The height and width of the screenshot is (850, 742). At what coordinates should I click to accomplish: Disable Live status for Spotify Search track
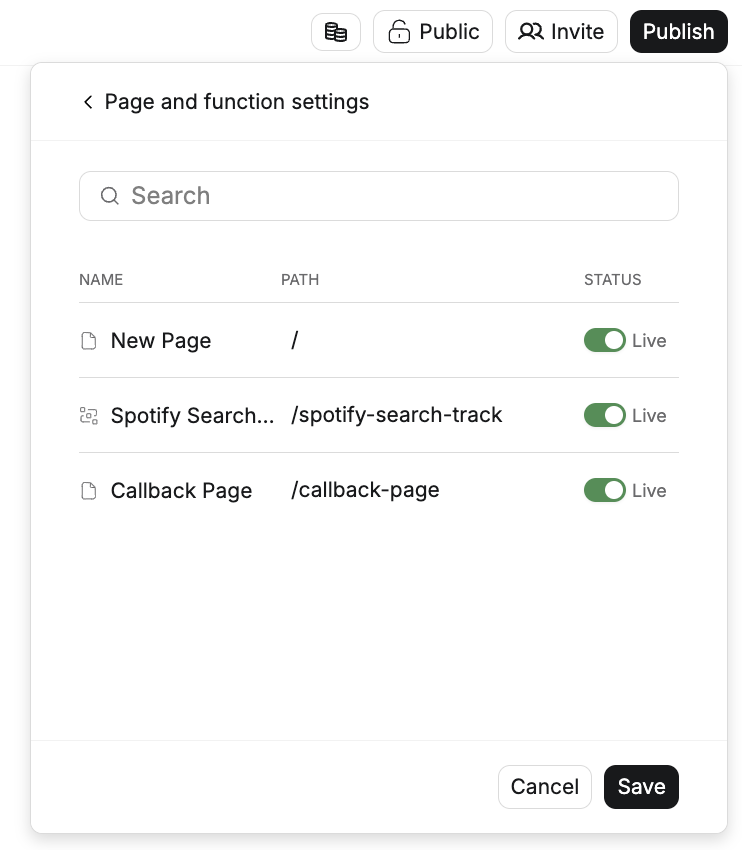(x=605, y=415)
